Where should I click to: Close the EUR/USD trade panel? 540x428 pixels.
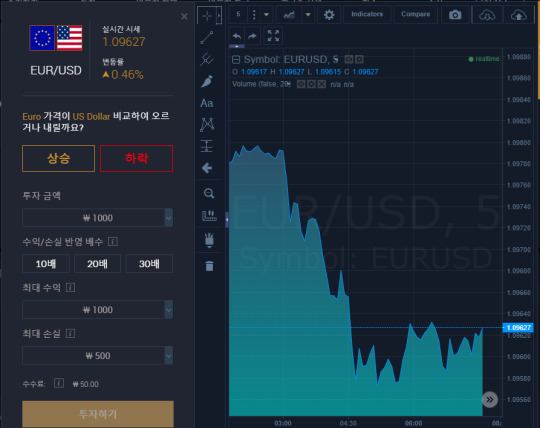pyautogui.click(x=184, y=16)
